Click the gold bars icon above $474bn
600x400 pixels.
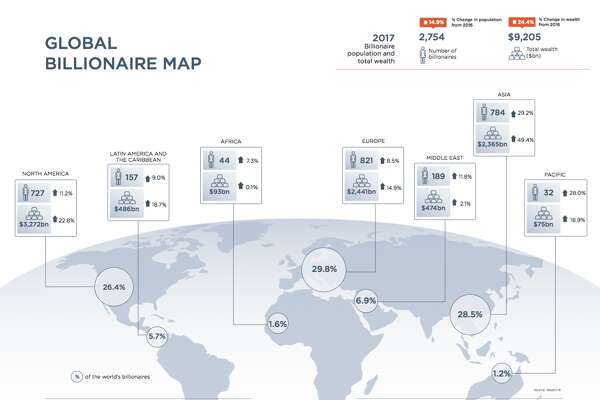pos(434,197)
